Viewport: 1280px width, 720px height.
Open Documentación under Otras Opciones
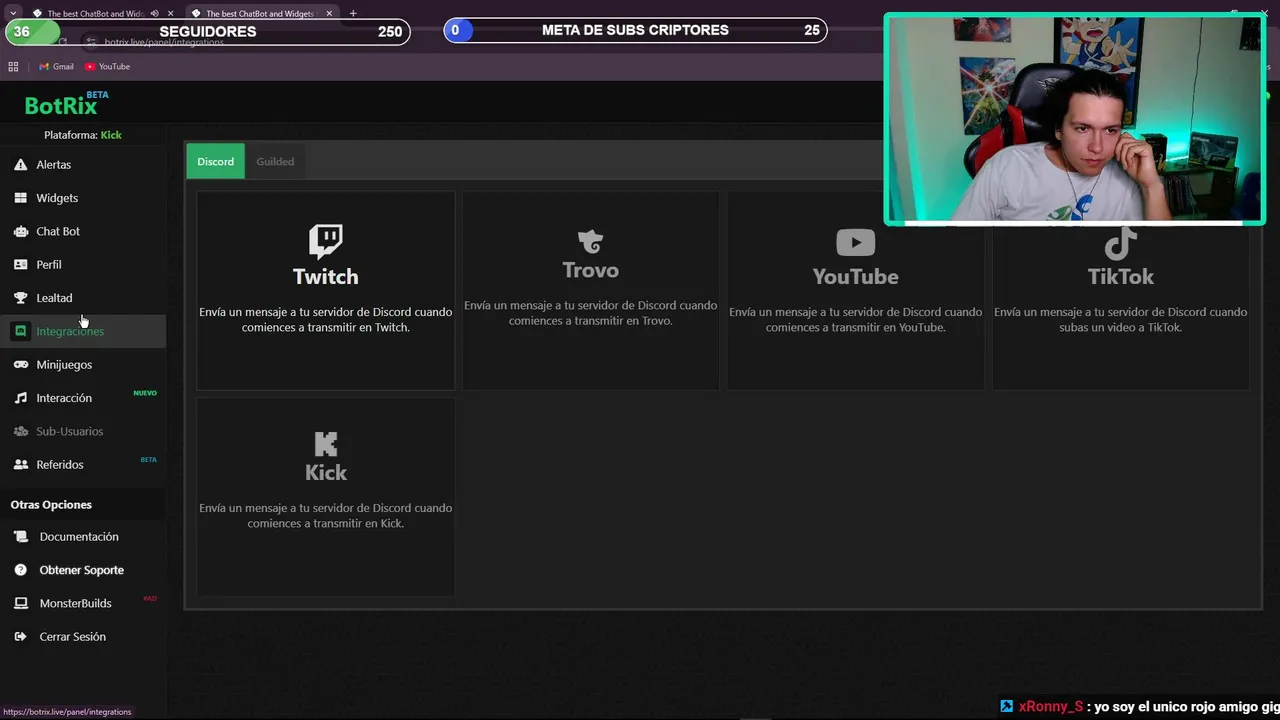(x=83, y=537)
